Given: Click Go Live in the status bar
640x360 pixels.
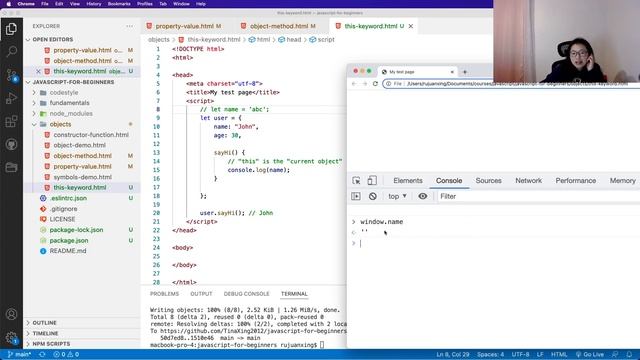Looking at the screenshot, I should tap(590, 354).
